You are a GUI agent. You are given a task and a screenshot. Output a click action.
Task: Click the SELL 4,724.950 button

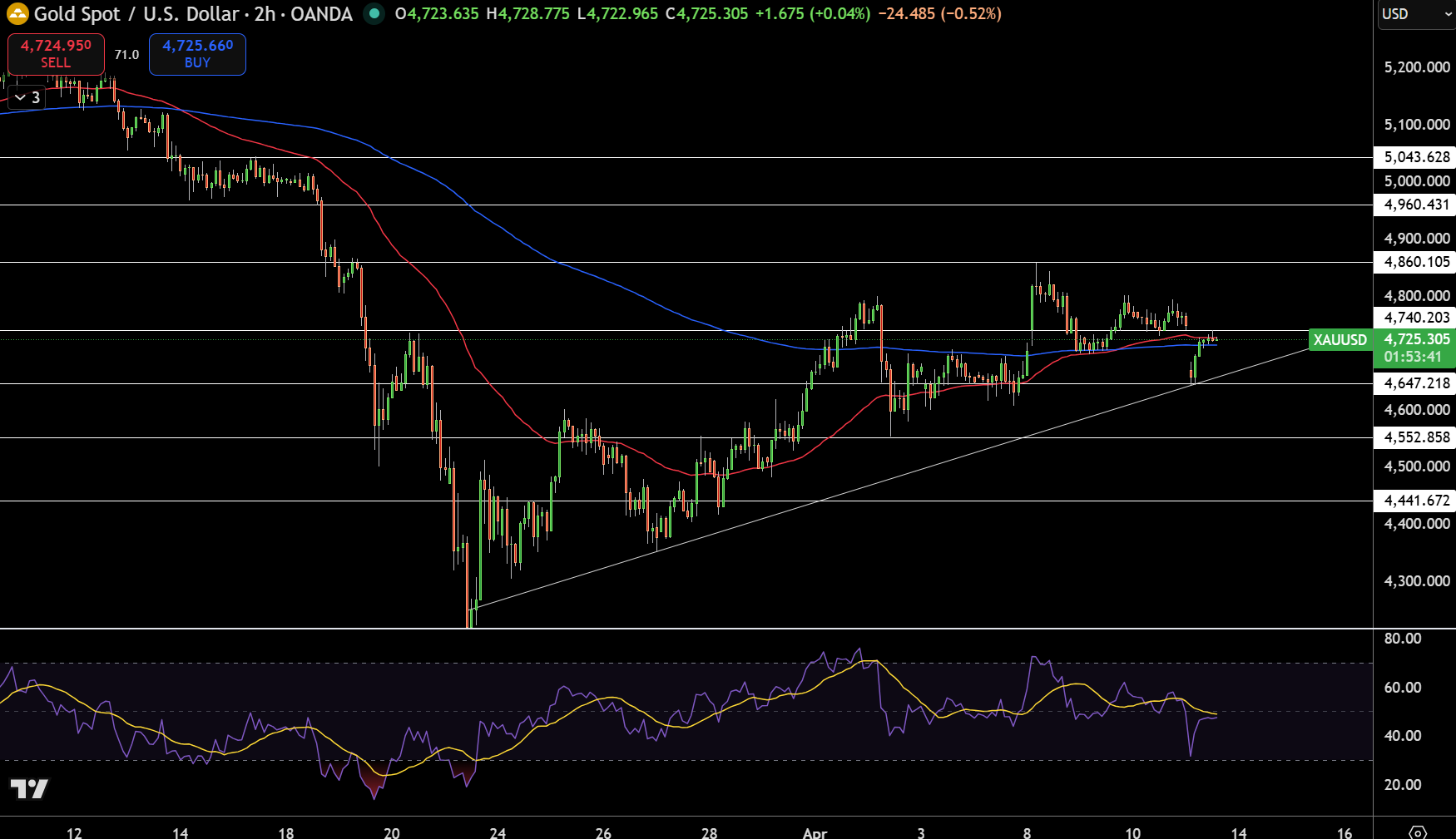[56, 54]
